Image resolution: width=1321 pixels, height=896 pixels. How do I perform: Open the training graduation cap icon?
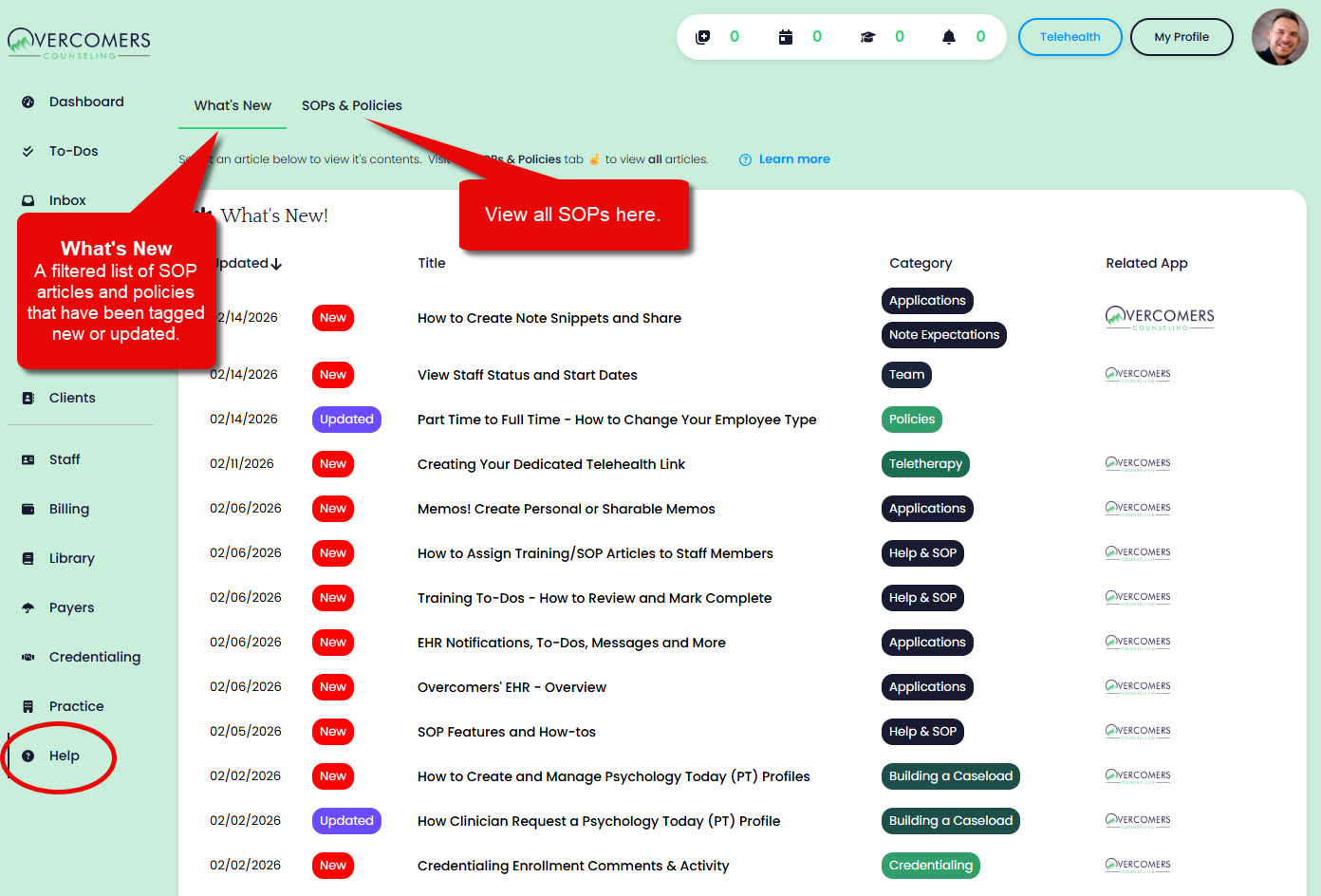pyautogui.click(x=867, y=37)
